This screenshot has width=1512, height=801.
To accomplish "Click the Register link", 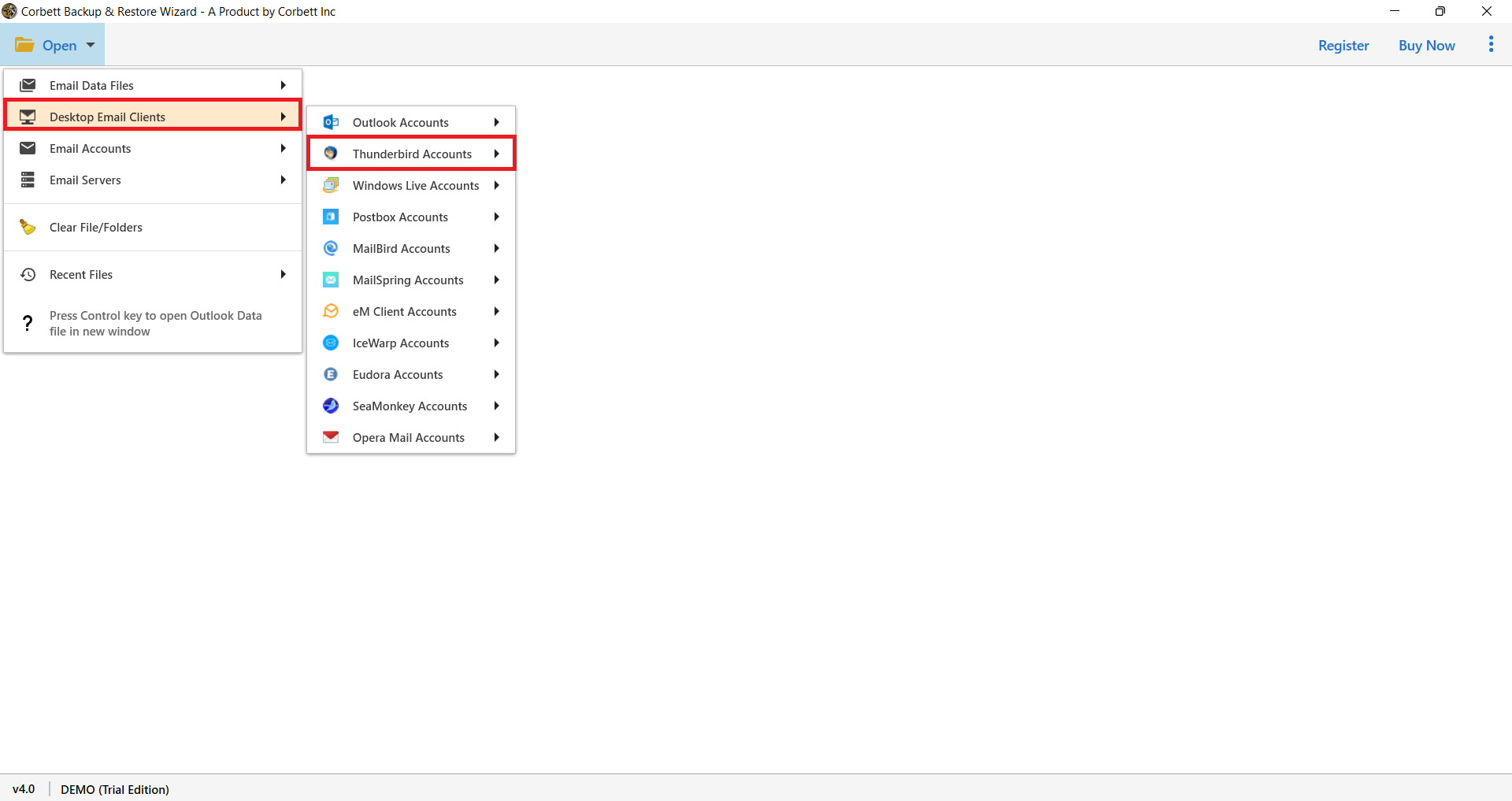I will 1343,45.
